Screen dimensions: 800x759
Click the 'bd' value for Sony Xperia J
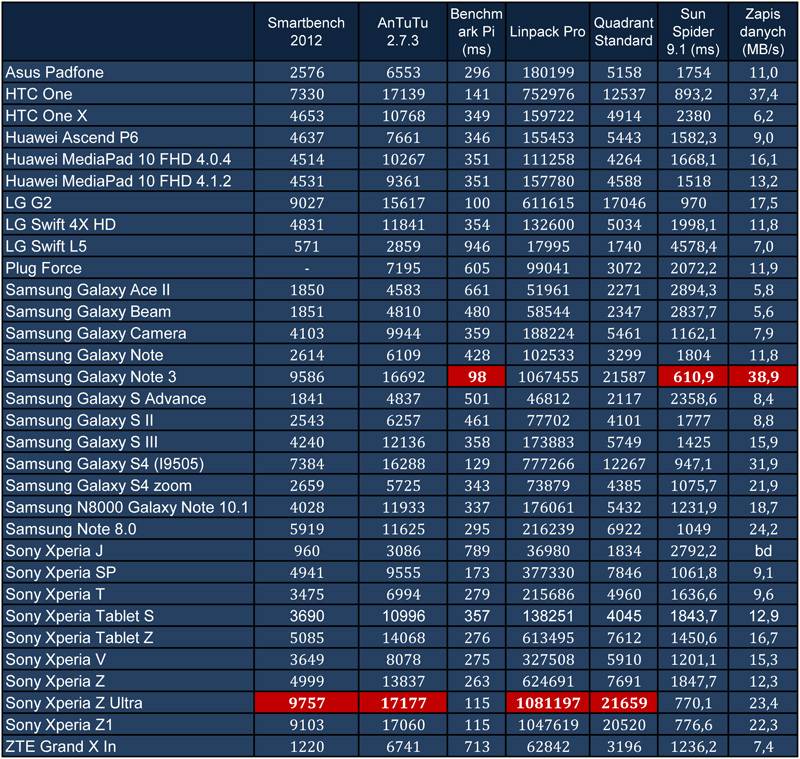pos(763,551)
